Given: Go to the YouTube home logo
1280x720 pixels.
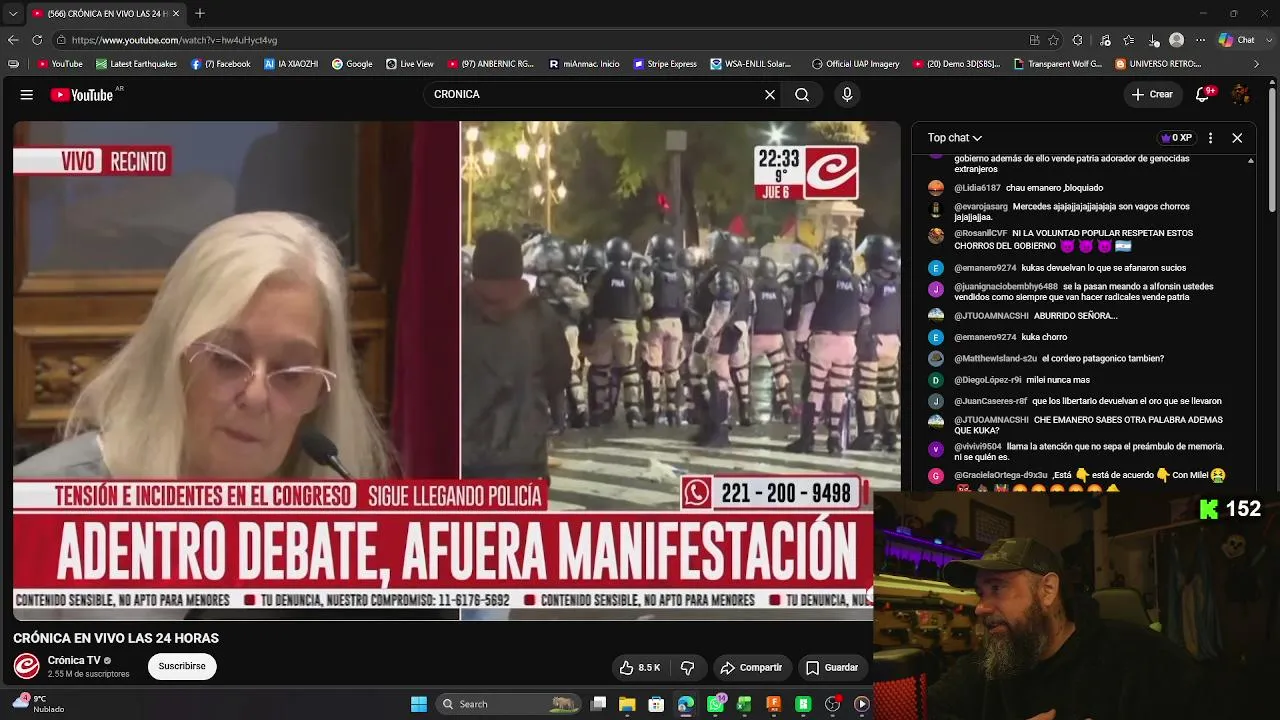Looking at the screenshot, I should [82, 95].
